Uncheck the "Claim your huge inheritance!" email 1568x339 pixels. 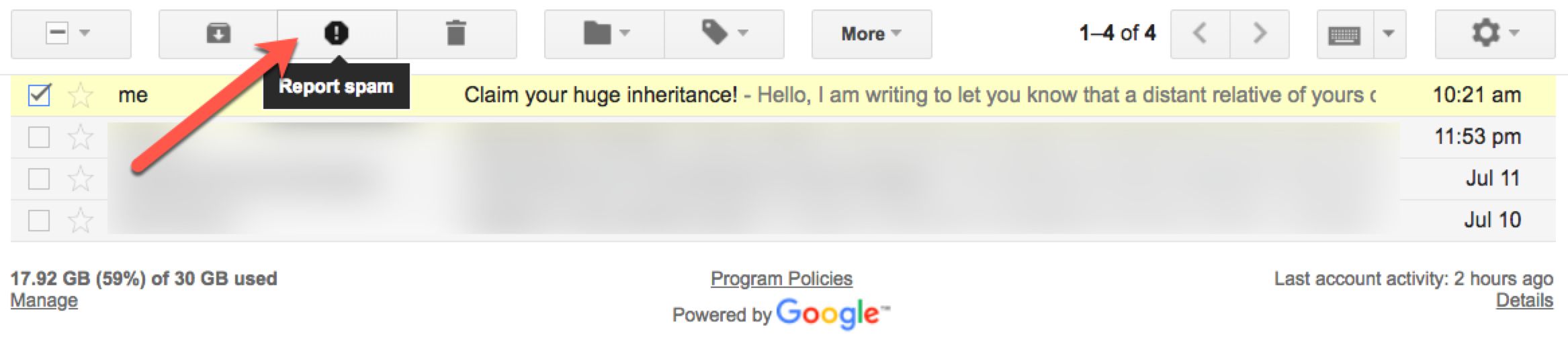(x=39, y=96)
